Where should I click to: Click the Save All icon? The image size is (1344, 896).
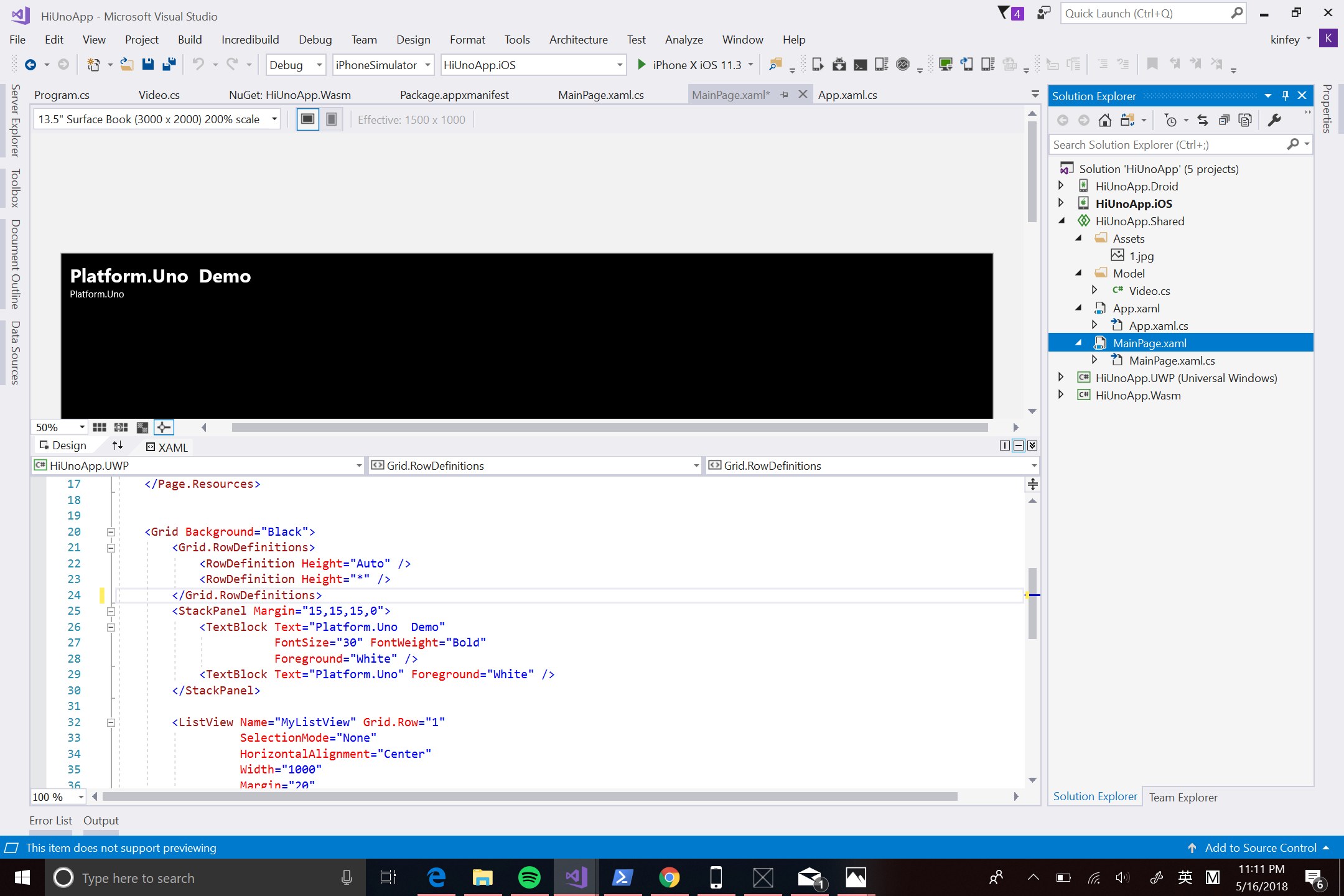(169, 65)
